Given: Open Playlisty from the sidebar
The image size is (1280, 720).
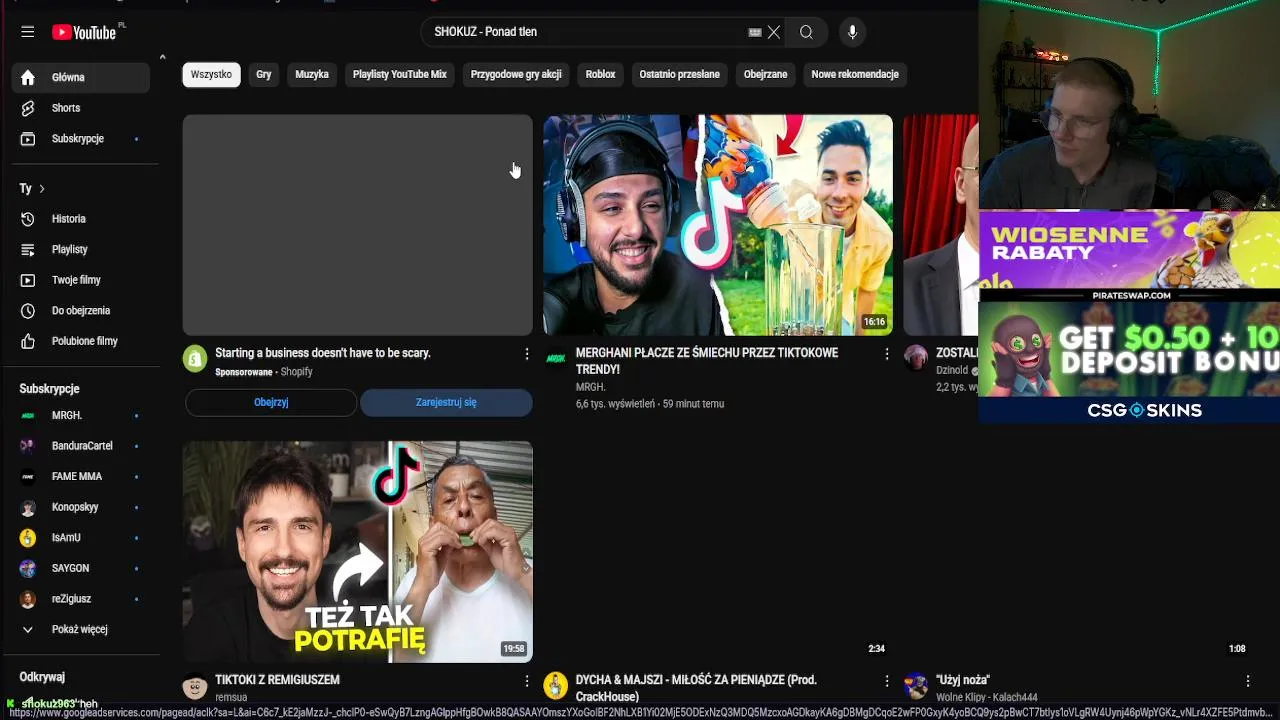Looking at the screenshot, I should [x=81, y=249].
